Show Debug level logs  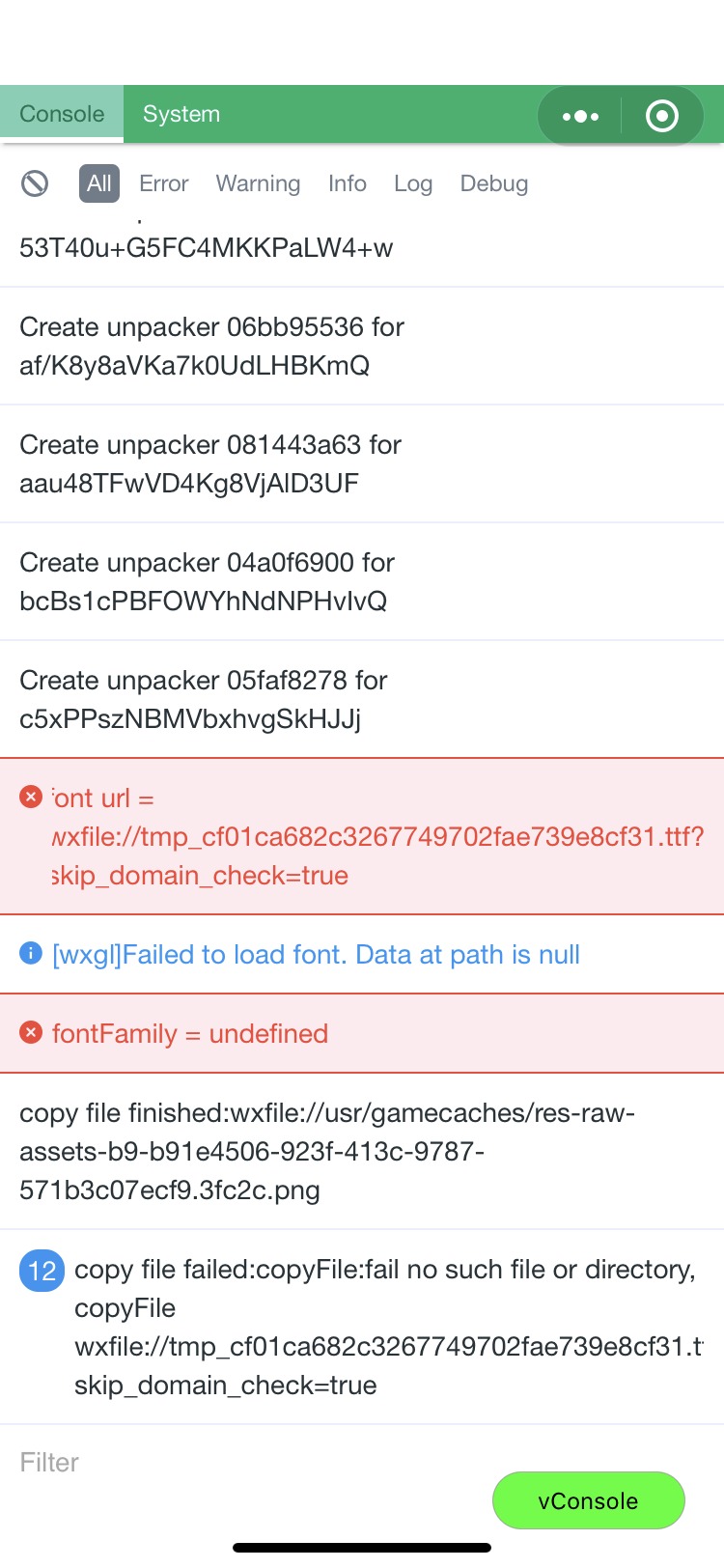coord(493,183)
